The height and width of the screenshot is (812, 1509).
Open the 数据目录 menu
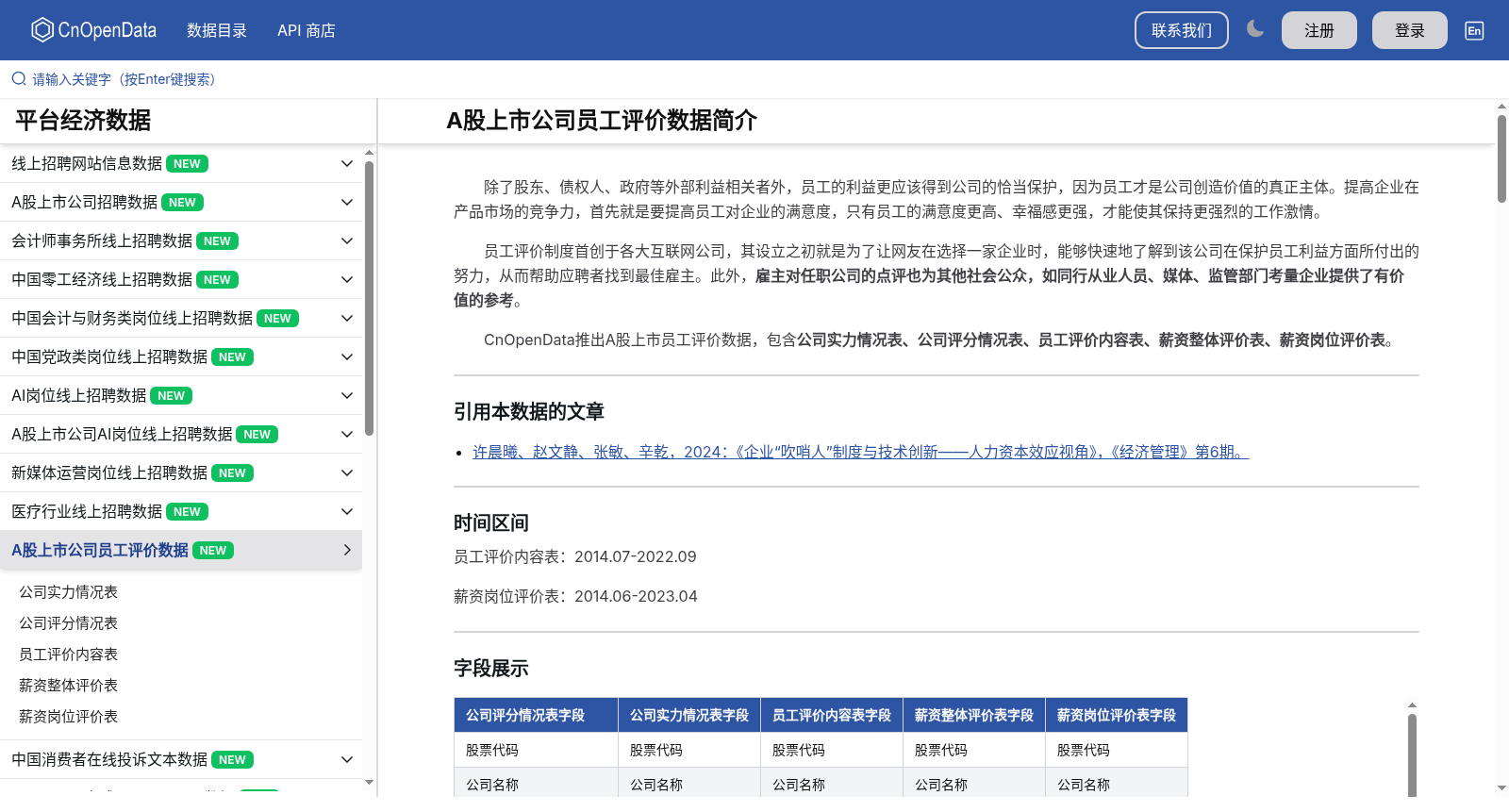(x=217, y=30)
